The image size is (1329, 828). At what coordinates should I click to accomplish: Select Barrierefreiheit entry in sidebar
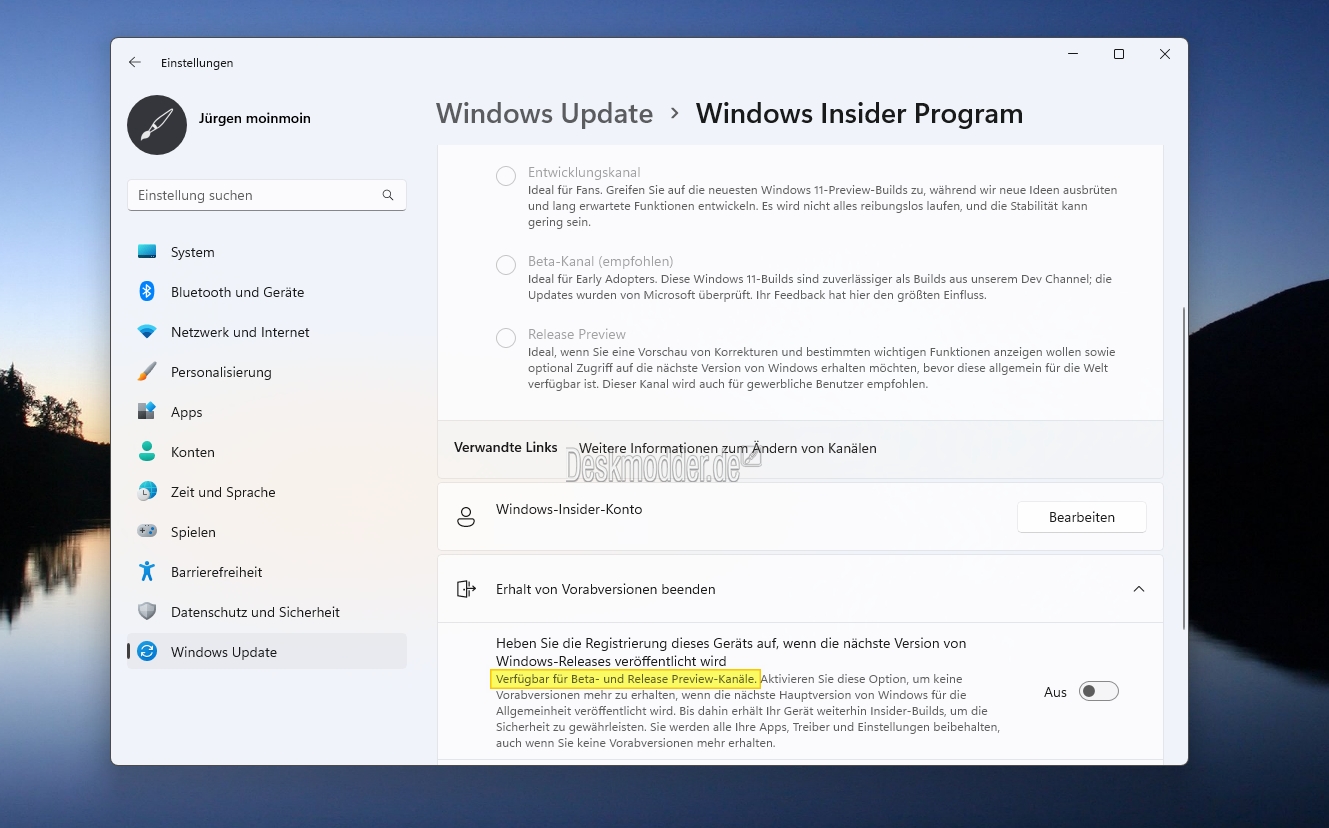click(x=267, y=572)
